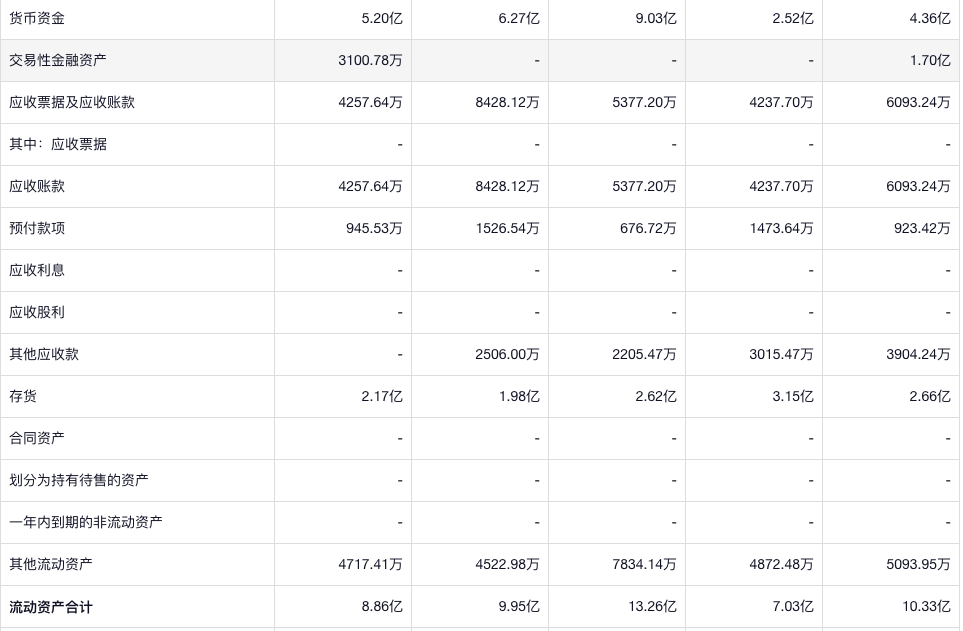Select the 存货 row label
The image size is (963, 631).
coord(23,396)
